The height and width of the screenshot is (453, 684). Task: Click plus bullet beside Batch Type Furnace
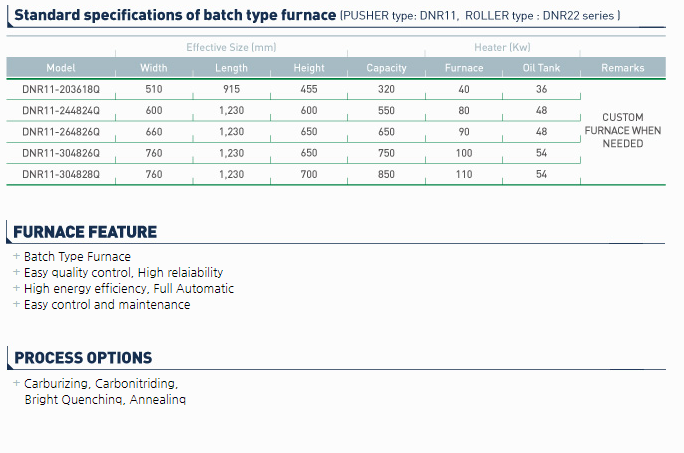17,256
